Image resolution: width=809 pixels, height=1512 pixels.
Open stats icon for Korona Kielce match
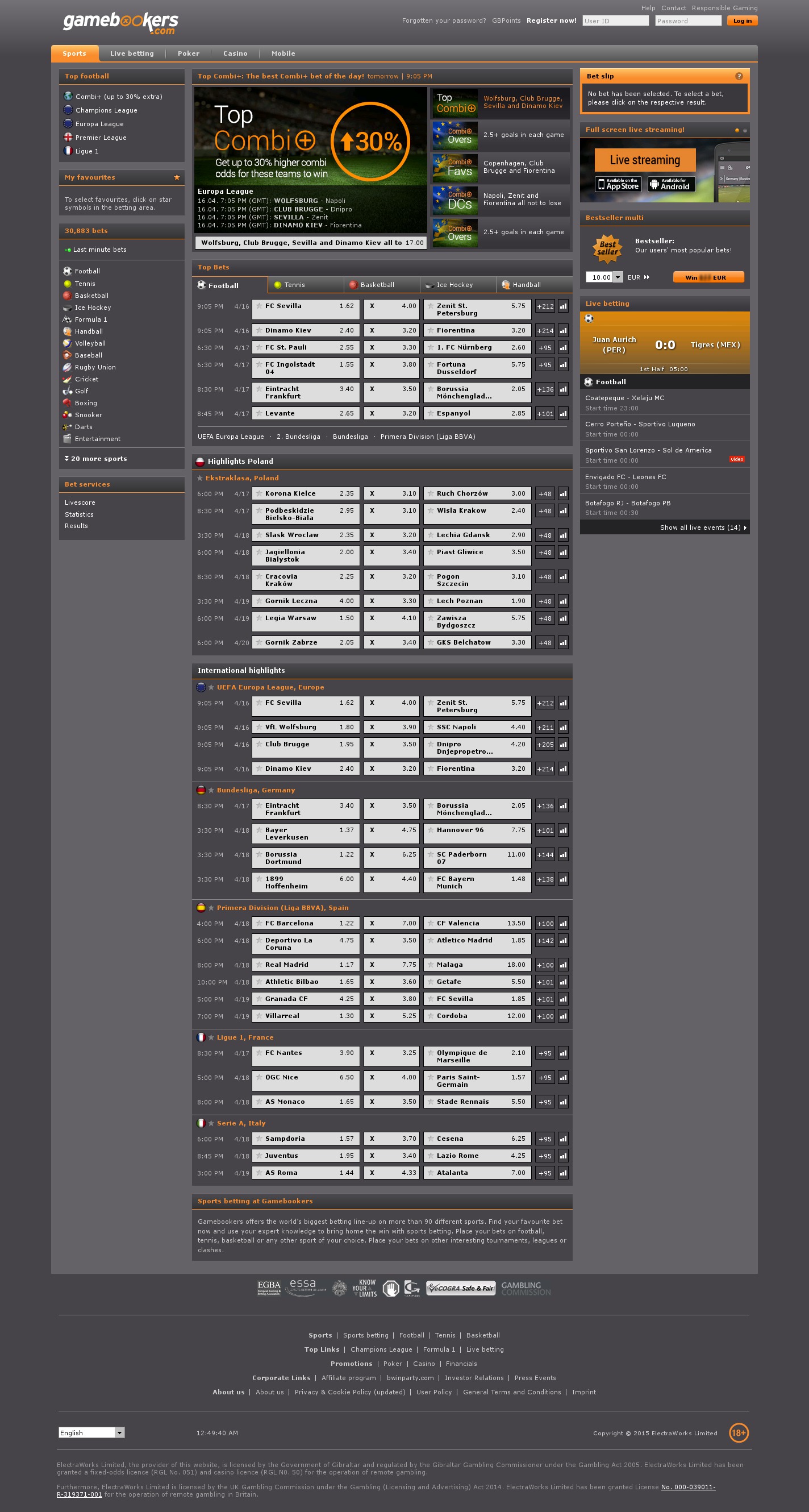562,494
